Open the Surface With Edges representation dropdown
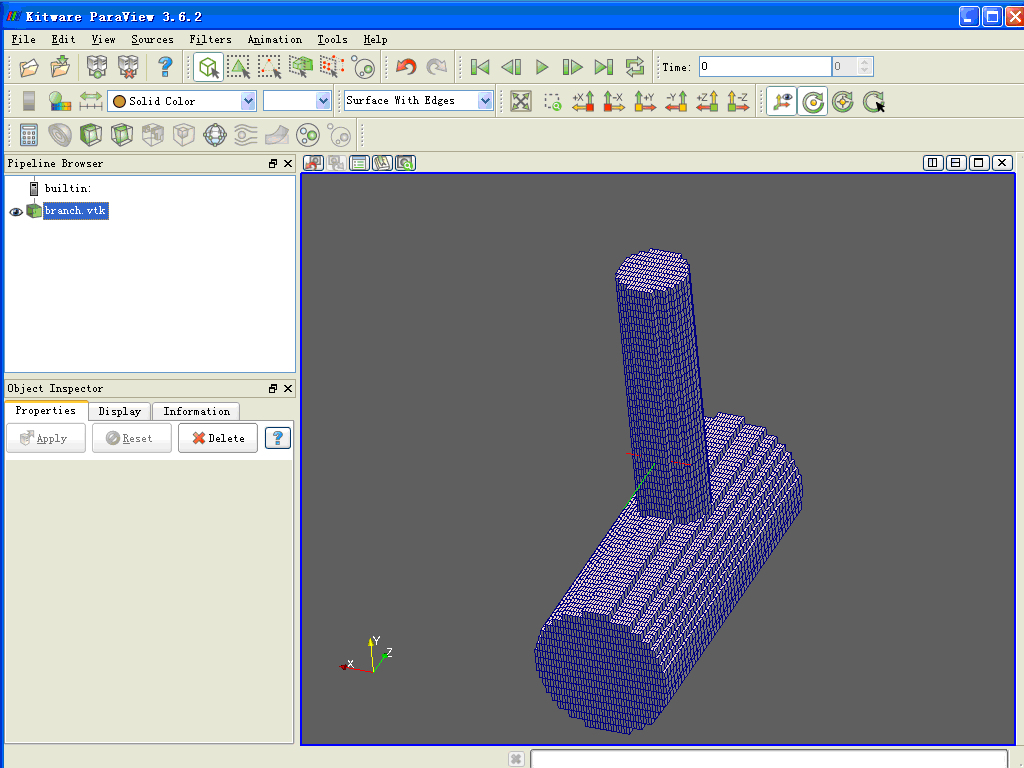1024x768 pixels. click(418, 101)
